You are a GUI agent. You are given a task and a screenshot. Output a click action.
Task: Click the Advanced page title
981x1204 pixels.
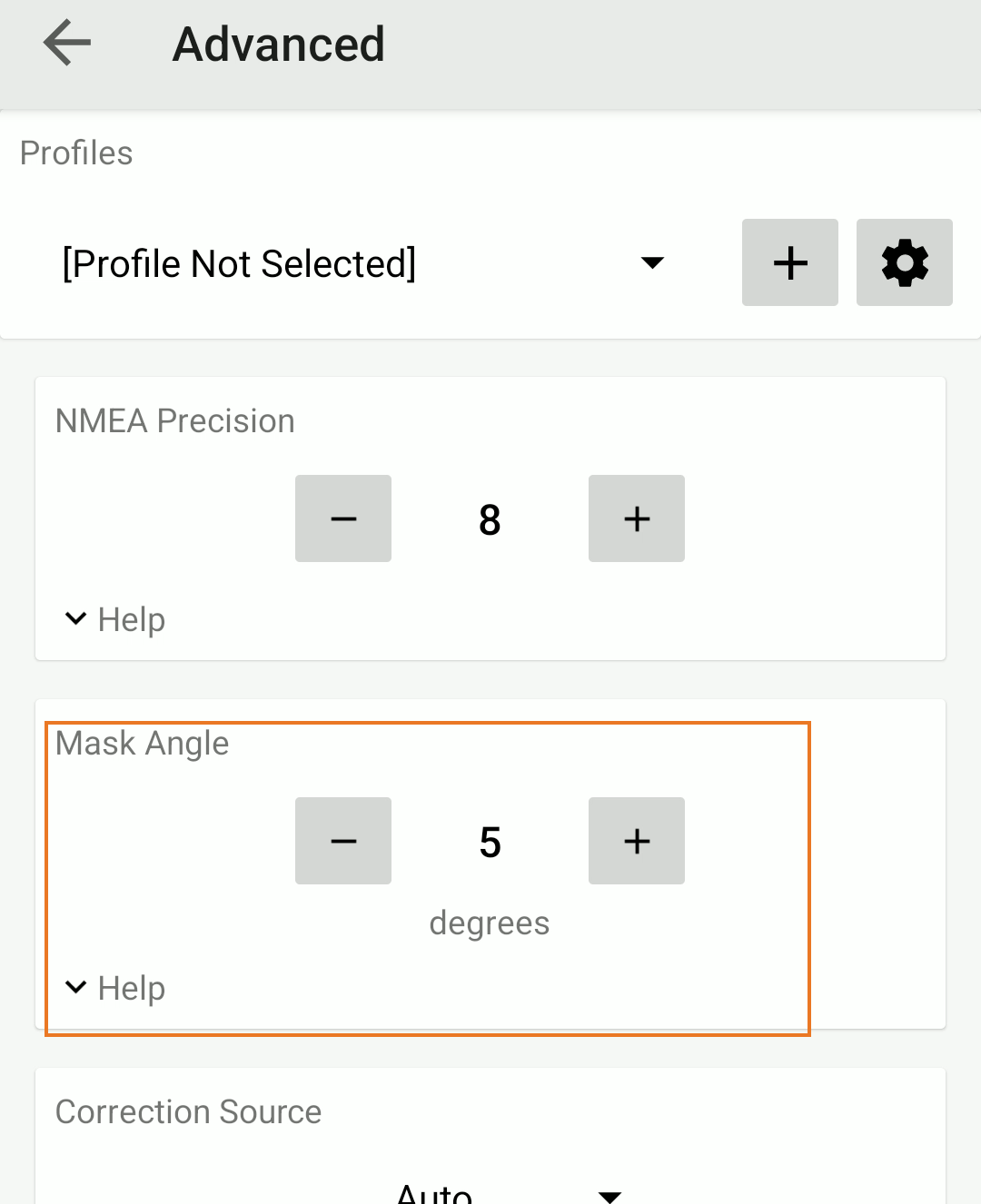(279, 44)
